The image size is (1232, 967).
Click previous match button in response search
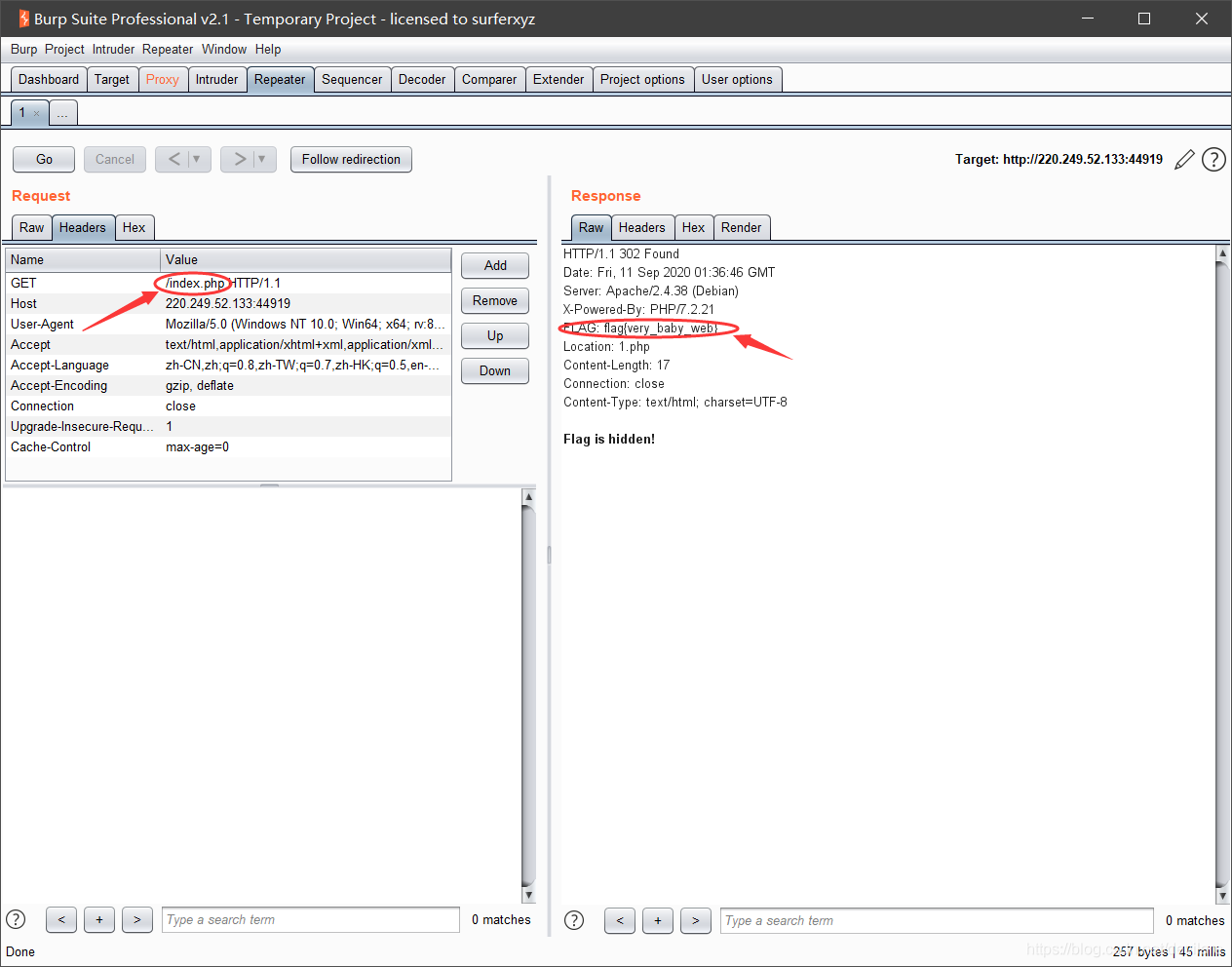tap(620, 920)
